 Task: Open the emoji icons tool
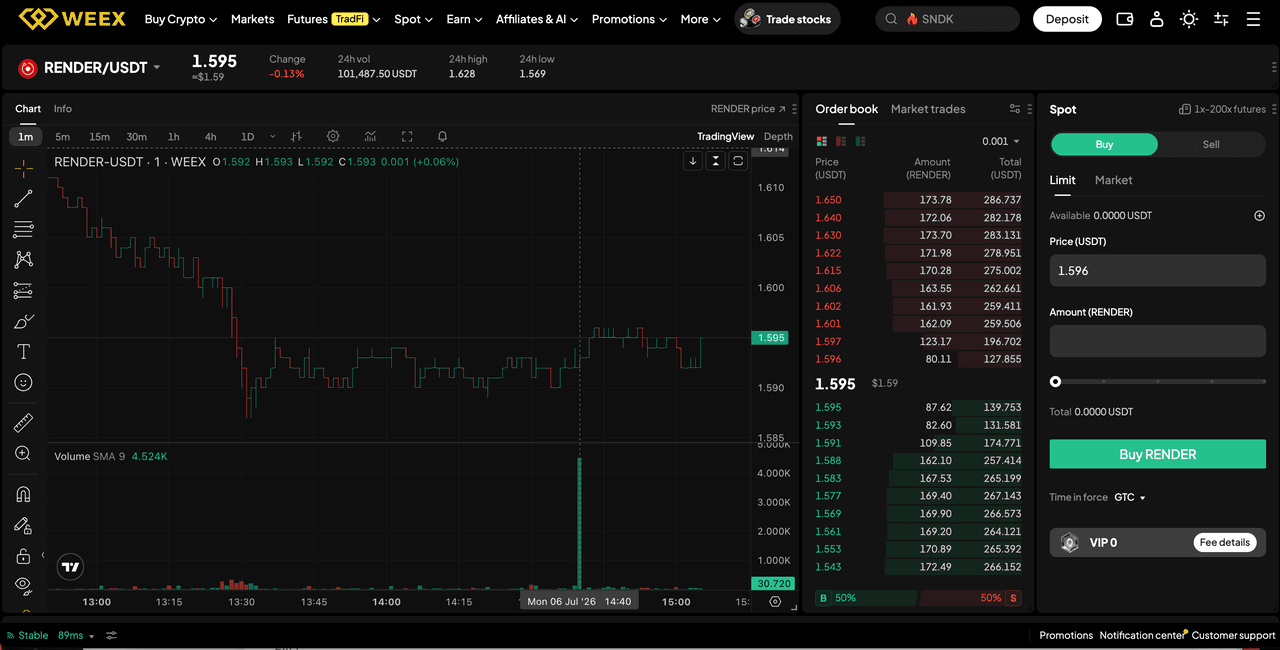[x=23, y=382]
